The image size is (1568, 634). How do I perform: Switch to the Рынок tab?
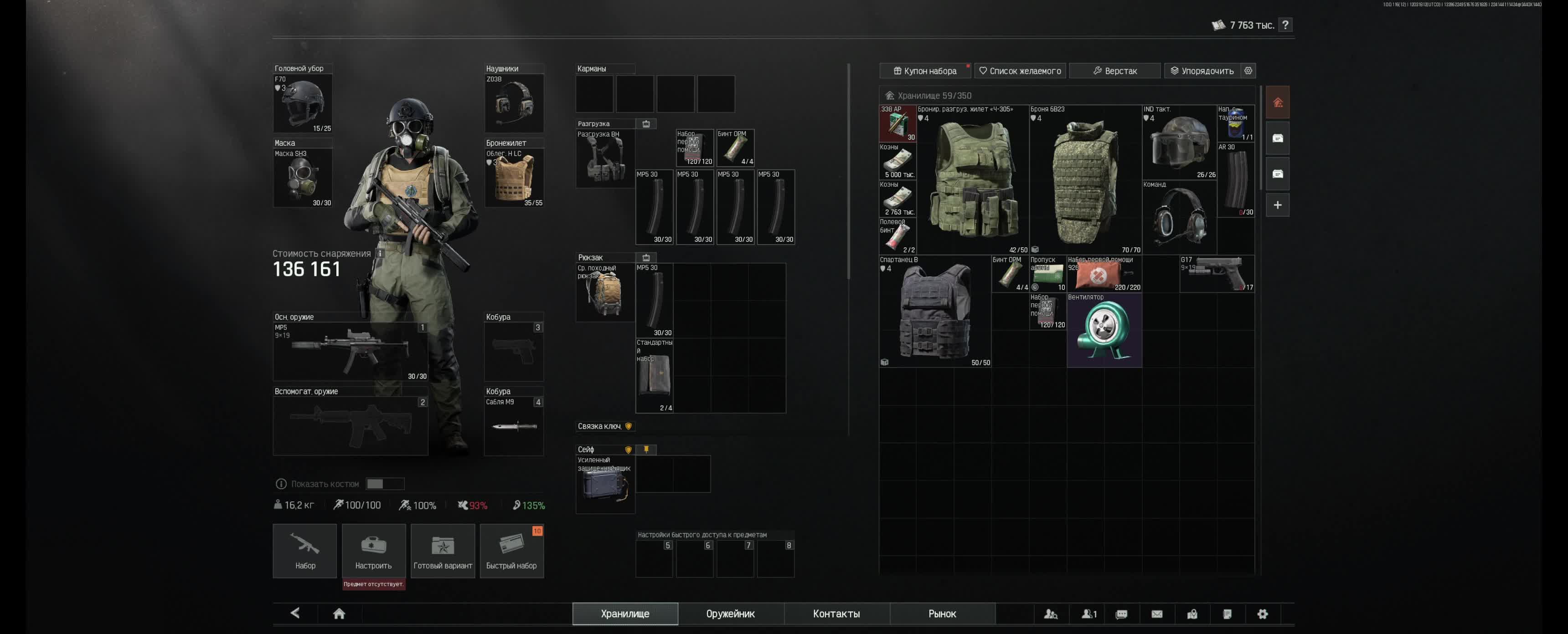pyautogui.click(x=942, y=614)
